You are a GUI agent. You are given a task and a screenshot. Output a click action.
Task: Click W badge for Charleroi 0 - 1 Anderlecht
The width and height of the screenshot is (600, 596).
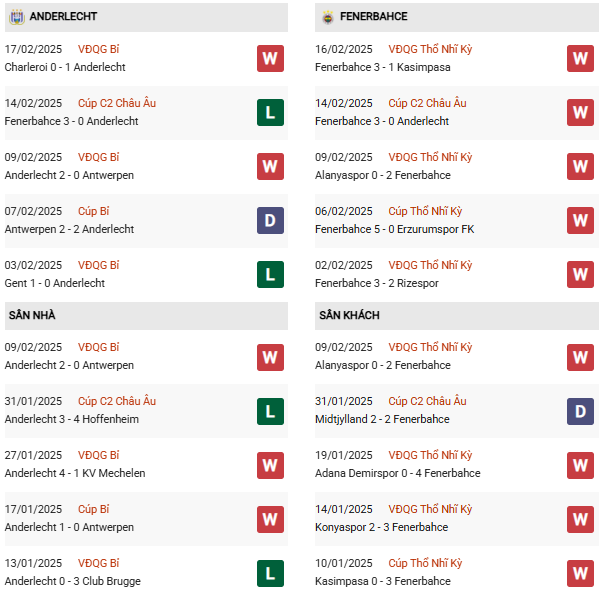tap(270, 58)
